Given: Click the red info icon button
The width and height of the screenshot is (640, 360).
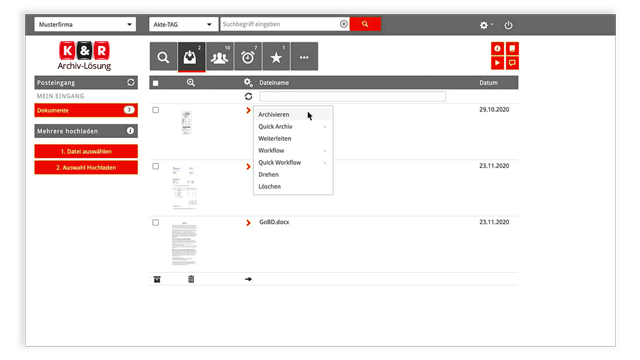Looking at the screenshot, I should click(497, 49).
